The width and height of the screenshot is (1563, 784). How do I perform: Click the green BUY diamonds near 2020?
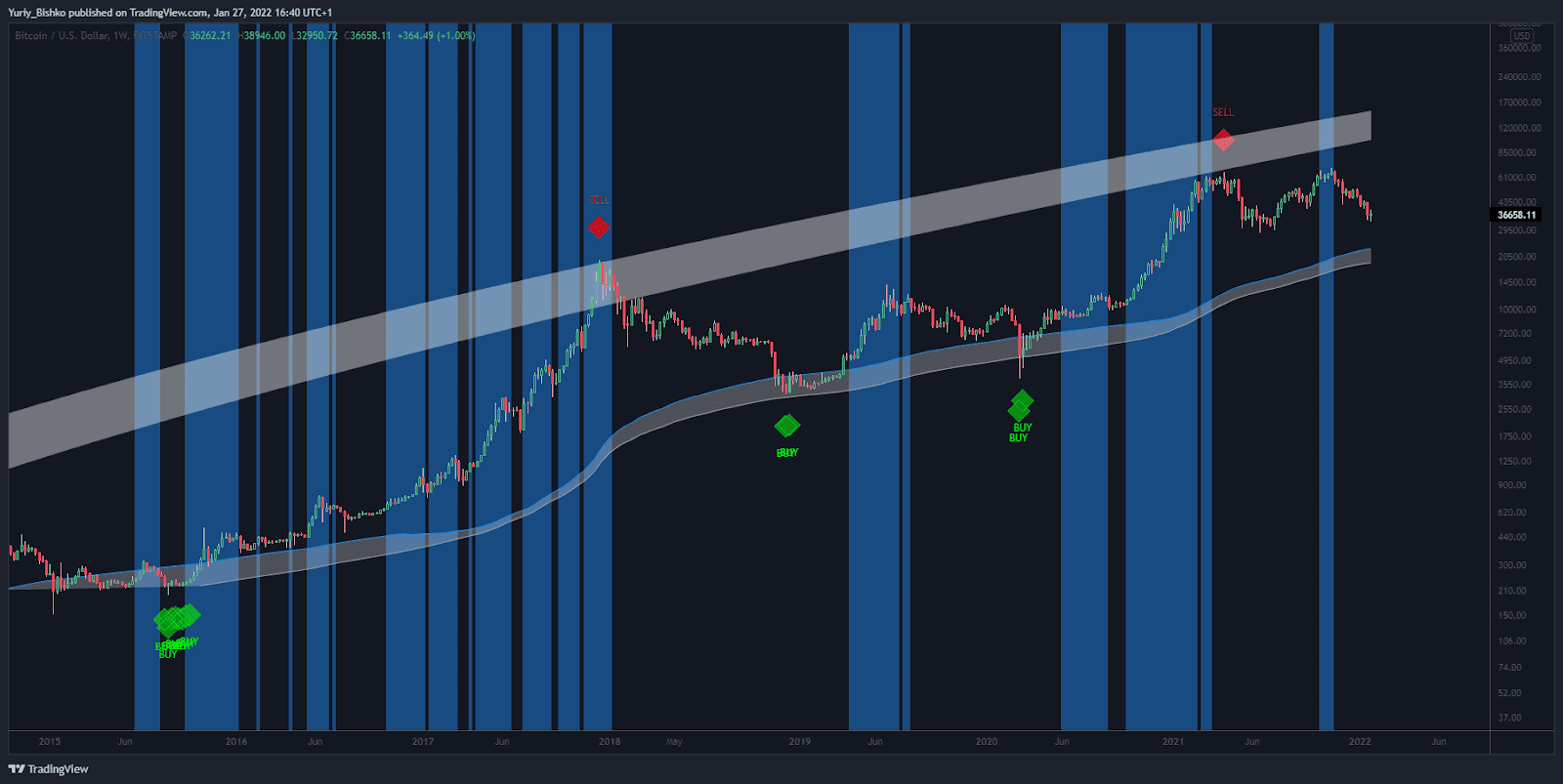click(1021, 406)
